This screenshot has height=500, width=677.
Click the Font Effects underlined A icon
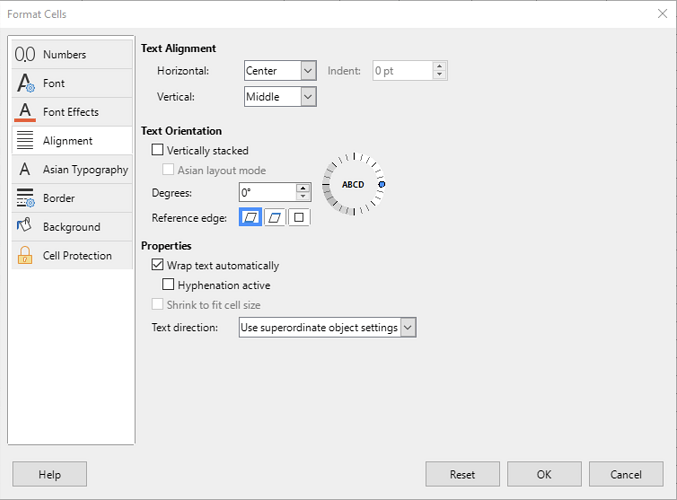[x=25, y=112]
